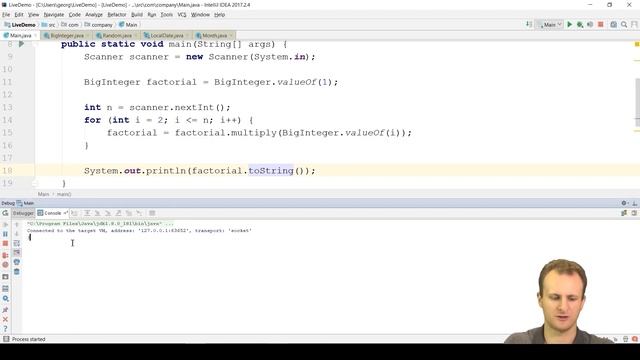Hide the Debug tool window
This screenshot has width=640, height=360.
[634, 203]
